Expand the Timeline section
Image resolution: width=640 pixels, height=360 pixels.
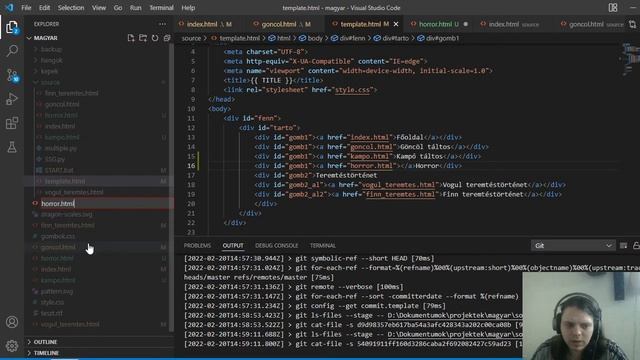point(100,353)
